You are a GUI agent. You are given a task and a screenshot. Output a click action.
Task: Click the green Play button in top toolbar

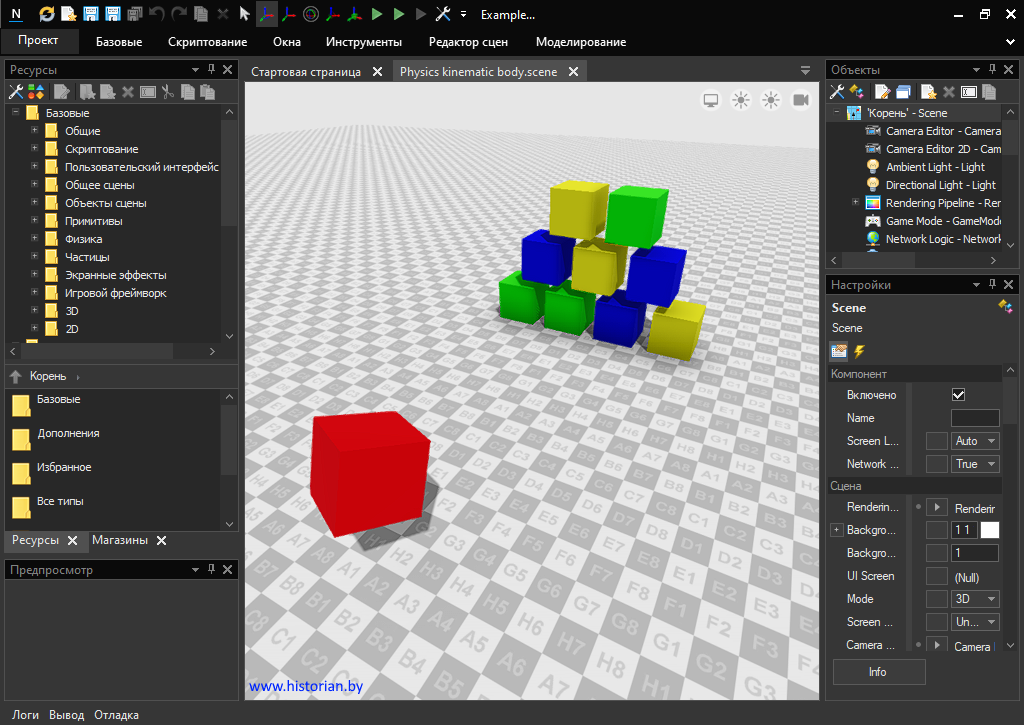point(377,14)
